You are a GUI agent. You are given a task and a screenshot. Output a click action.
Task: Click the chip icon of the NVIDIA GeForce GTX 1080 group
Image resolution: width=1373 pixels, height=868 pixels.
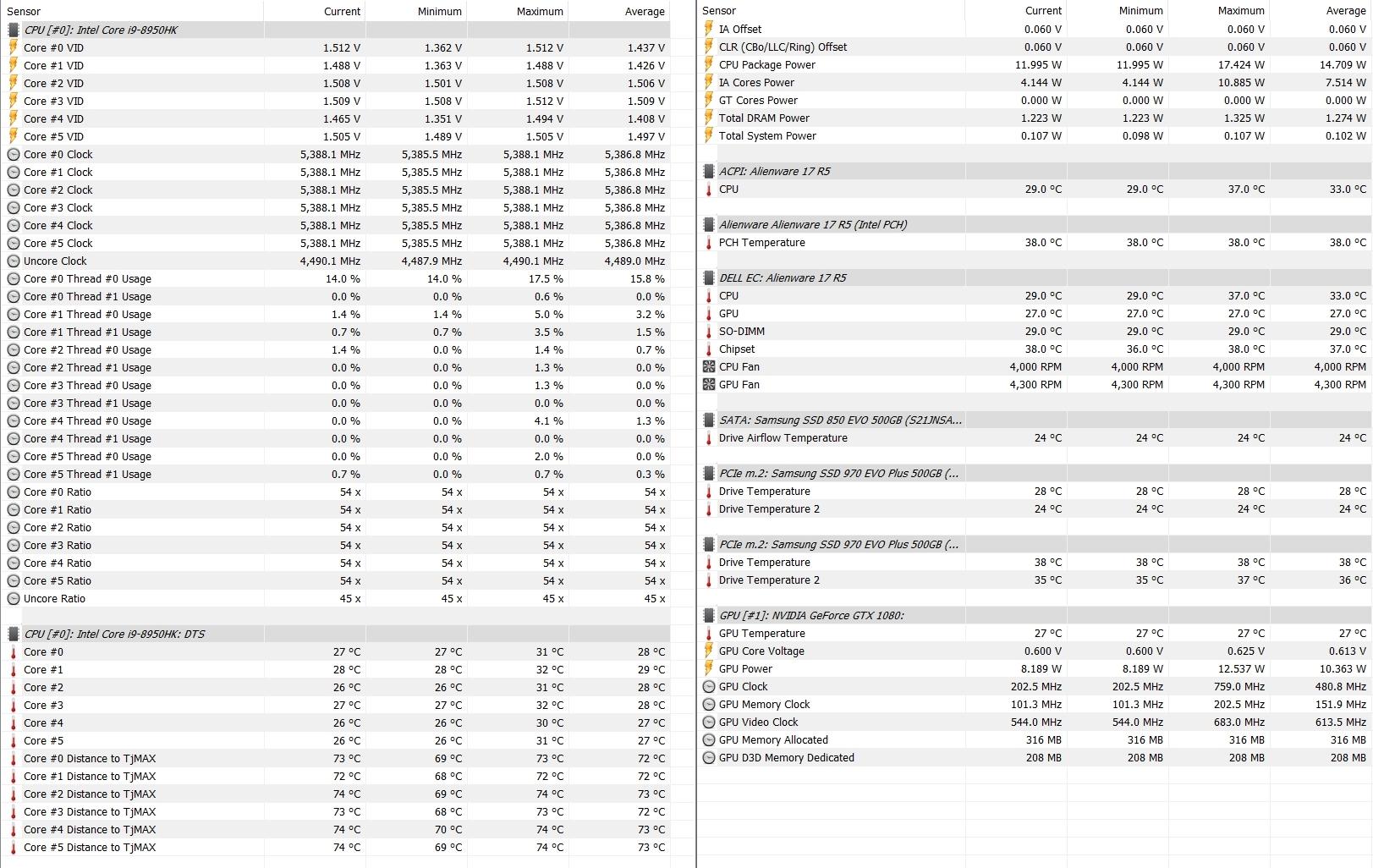tap(709, 615)
